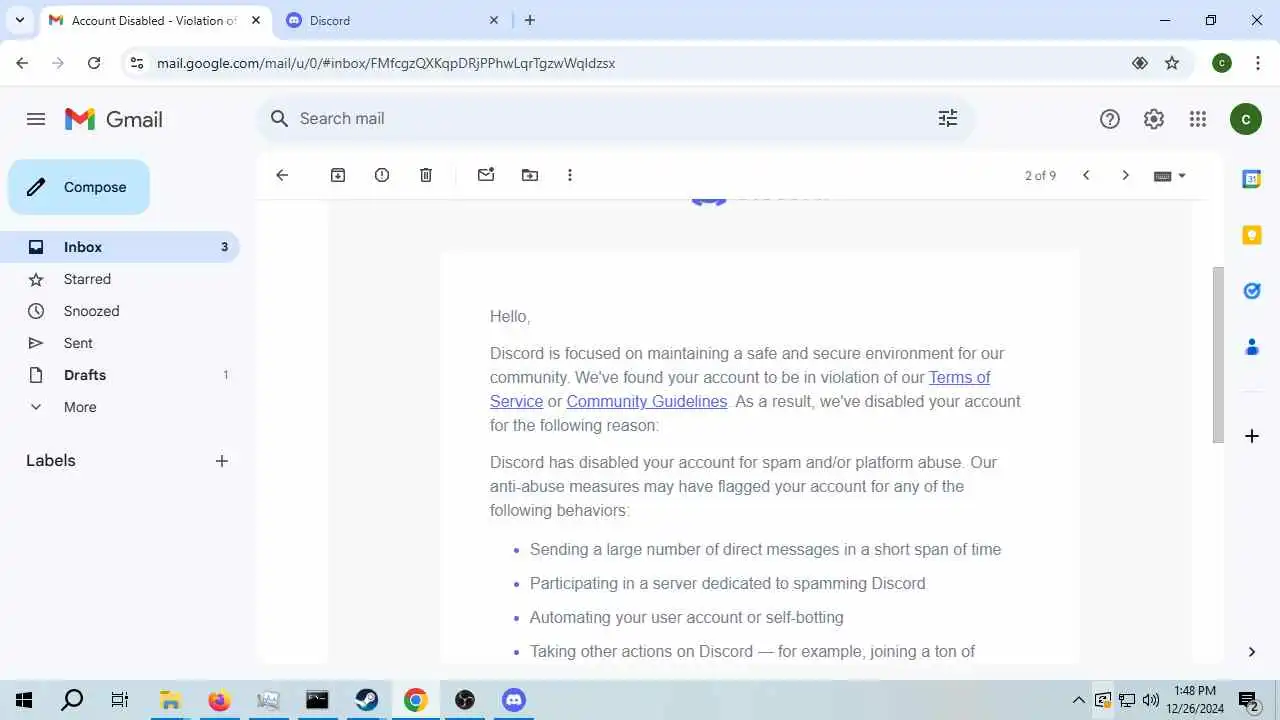Open Windows taskbar search

click(x=72, y=700)
